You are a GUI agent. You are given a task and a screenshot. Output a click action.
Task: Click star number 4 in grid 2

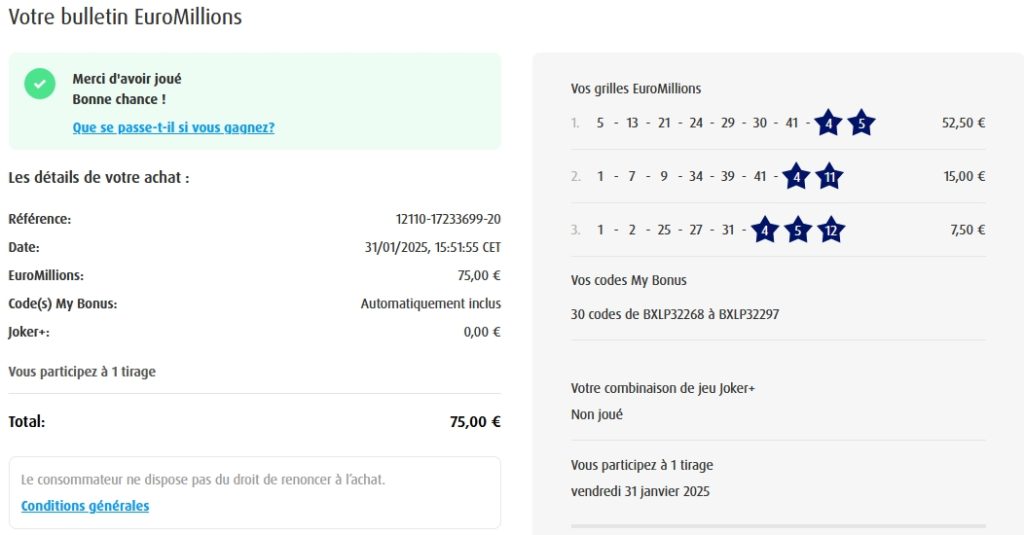point(795,177)
